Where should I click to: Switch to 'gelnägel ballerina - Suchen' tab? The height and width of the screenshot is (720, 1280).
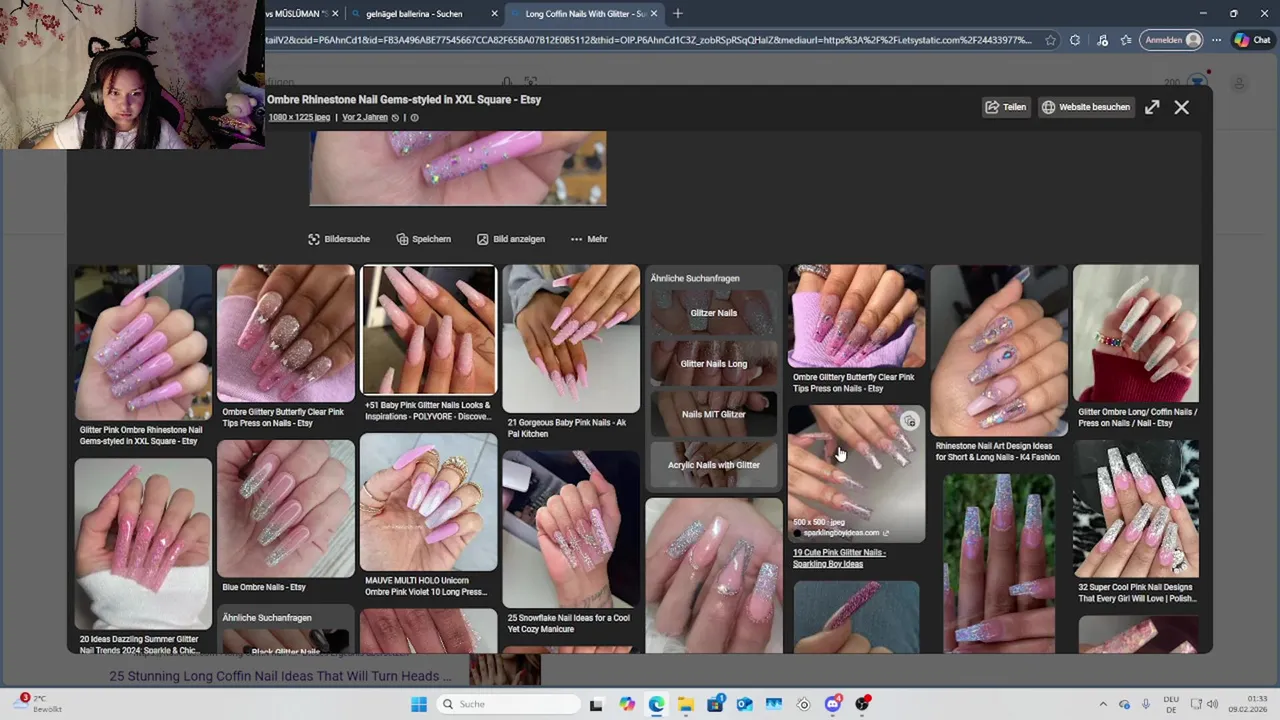414,14
